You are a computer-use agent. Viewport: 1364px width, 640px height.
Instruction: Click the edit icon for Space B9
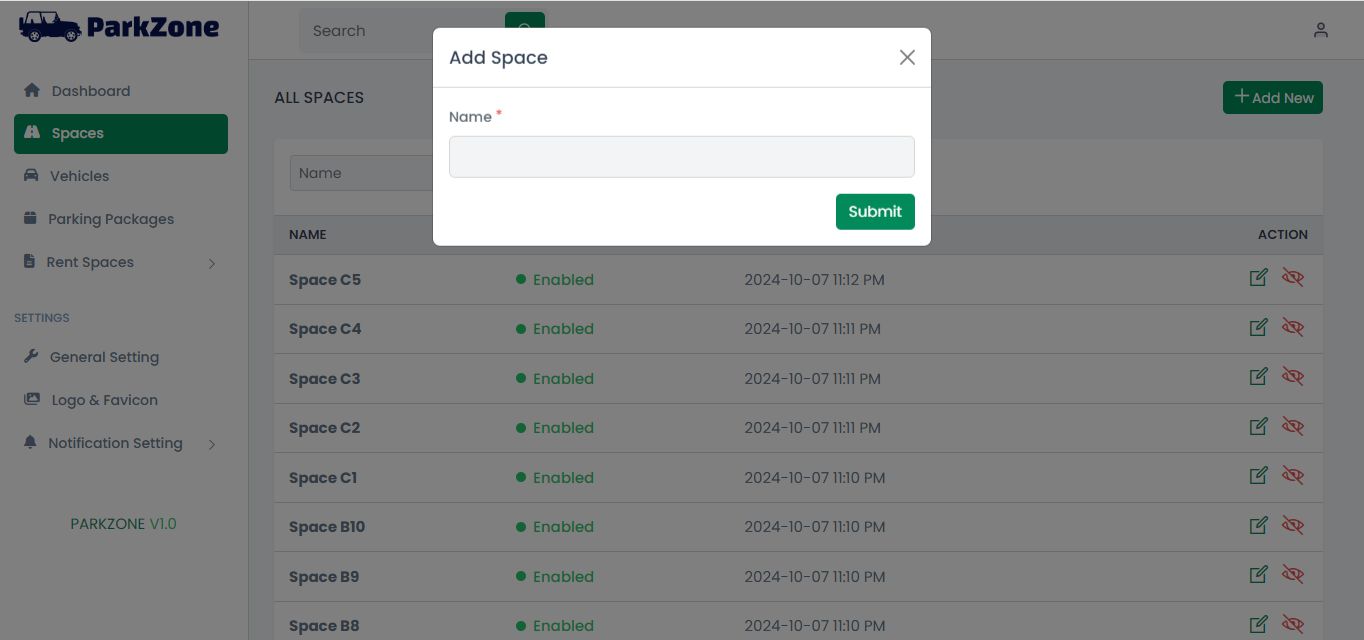[1259, 575]
